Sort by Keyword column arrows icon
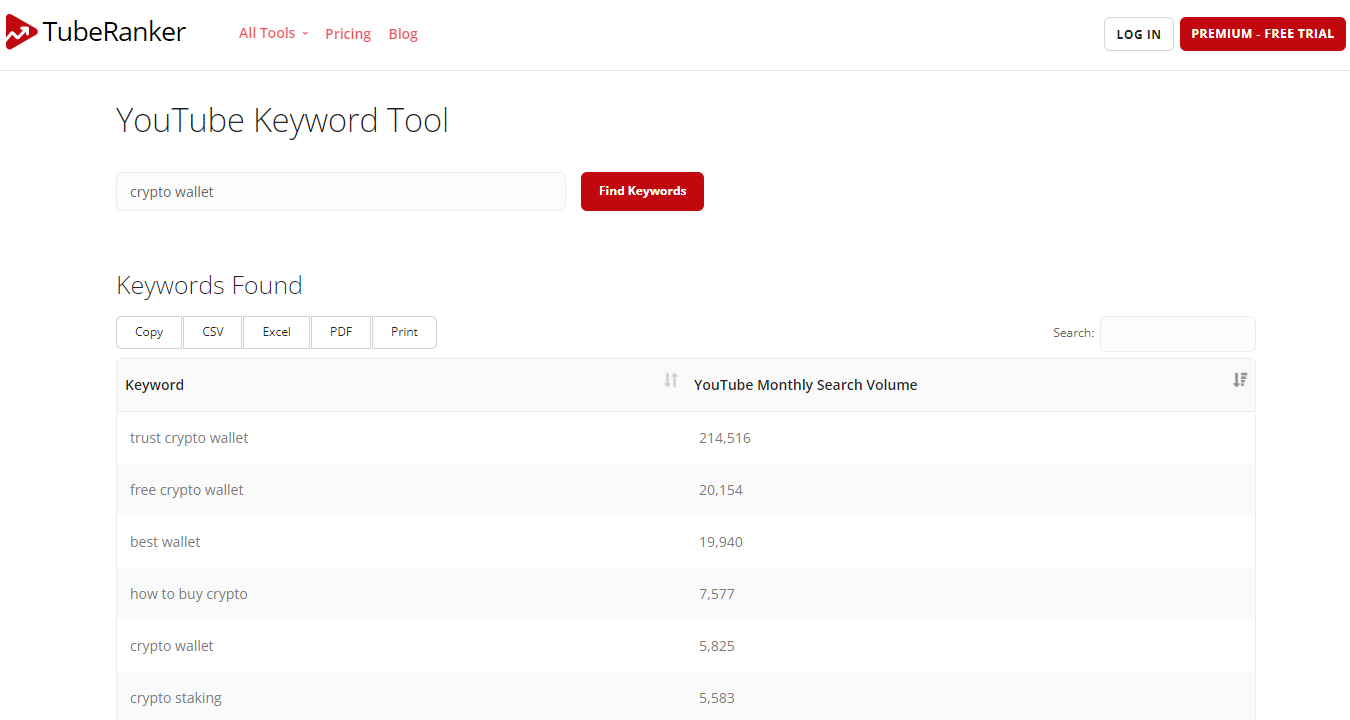Viewport: 1350px width, 720px height. 671,380
